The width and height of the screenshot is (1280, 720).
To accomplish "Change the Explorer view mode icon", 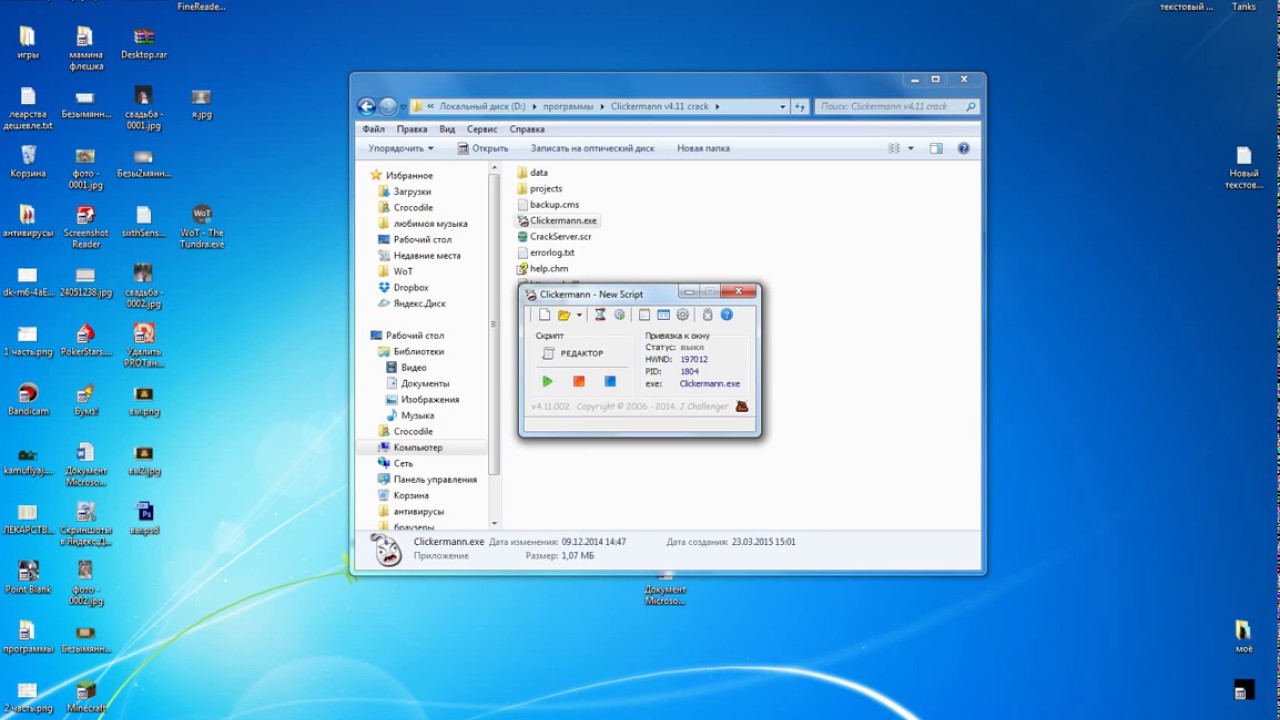I will tap(894, 148).
